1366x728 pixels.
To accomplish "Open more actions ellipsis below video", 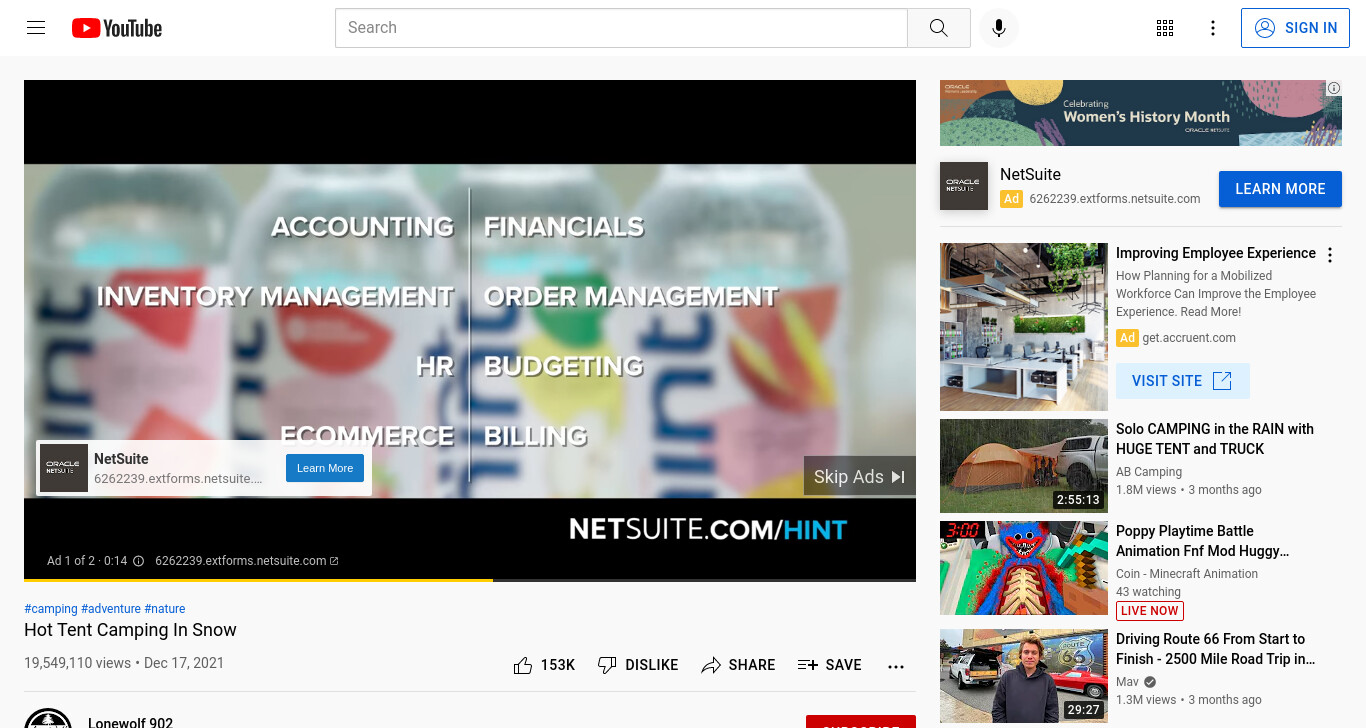I will pyautogui.click(x=896, y=666).
